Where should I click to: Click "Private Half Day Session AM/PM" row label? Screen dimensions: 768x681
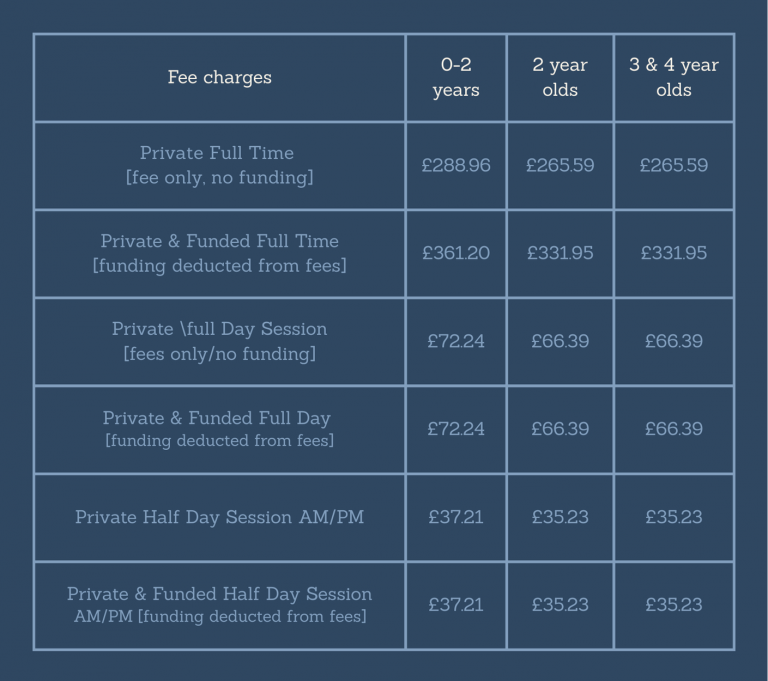(x=219, y=517)
